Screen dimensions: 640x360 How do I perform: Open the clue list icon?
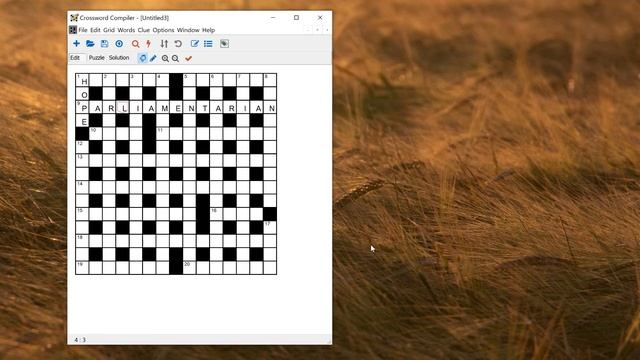pyautogui.click(x=208, y=44)
